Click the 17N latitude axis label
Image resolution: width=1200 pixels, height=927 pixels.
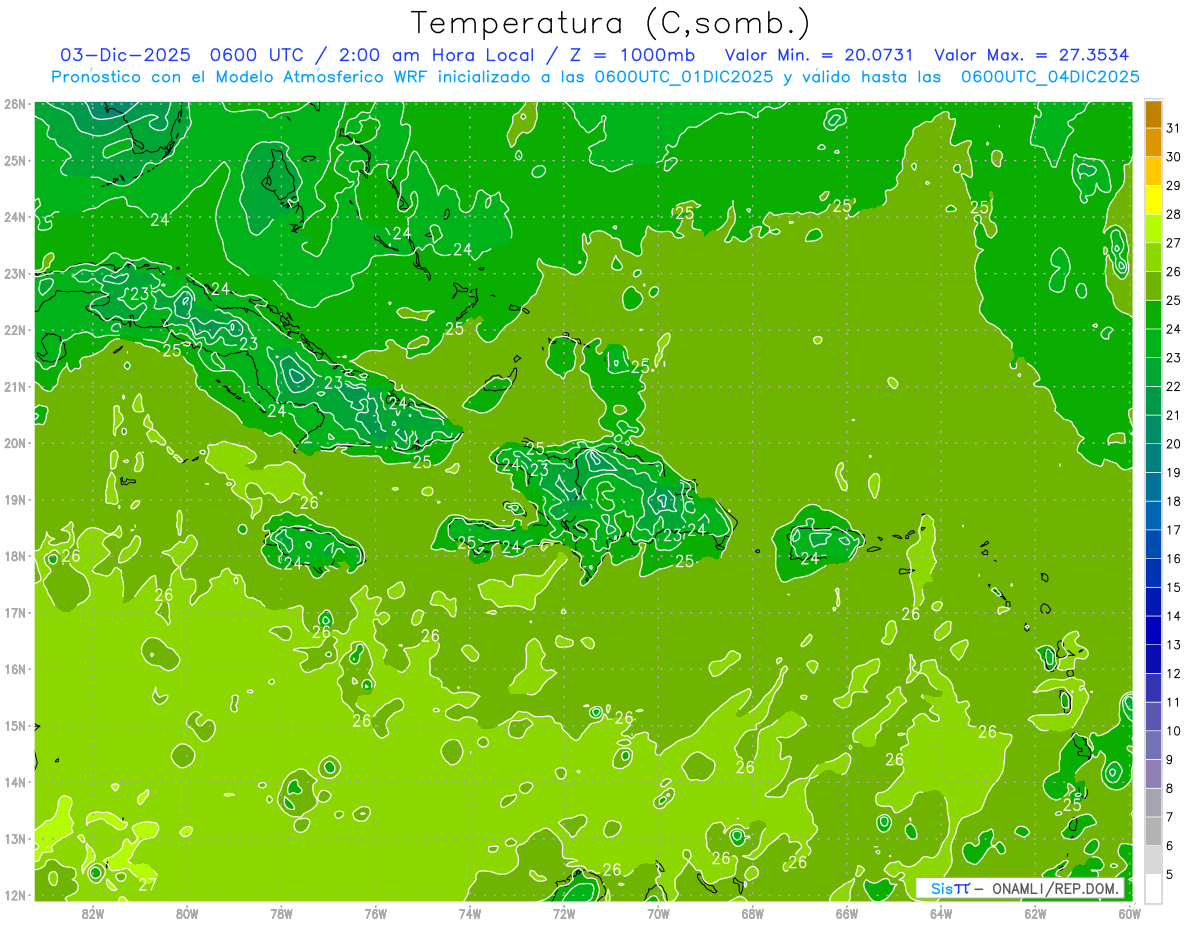(x=15, y=612)
